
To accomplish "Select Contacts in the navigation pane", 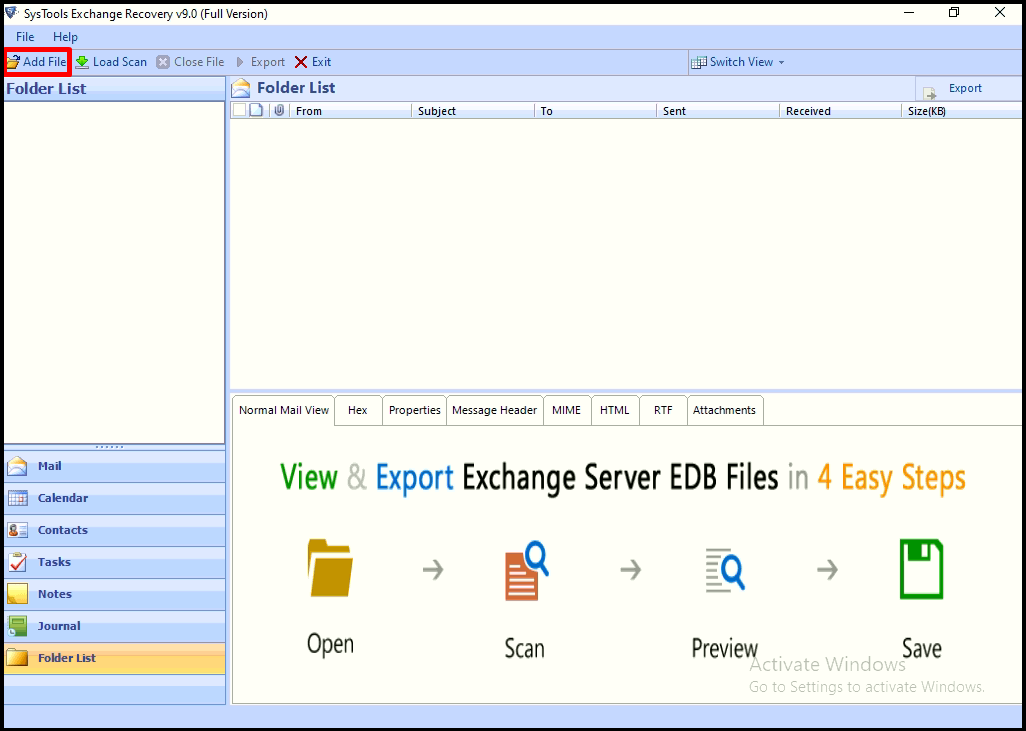I will click(x=115, y=531).
